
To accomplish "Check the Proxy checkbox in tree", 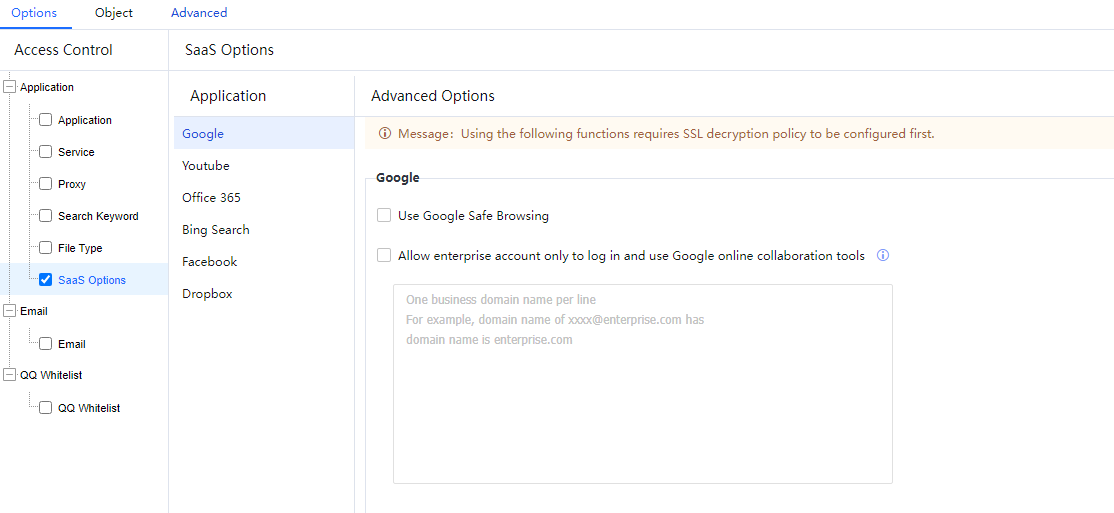I will tap(45, 184).
